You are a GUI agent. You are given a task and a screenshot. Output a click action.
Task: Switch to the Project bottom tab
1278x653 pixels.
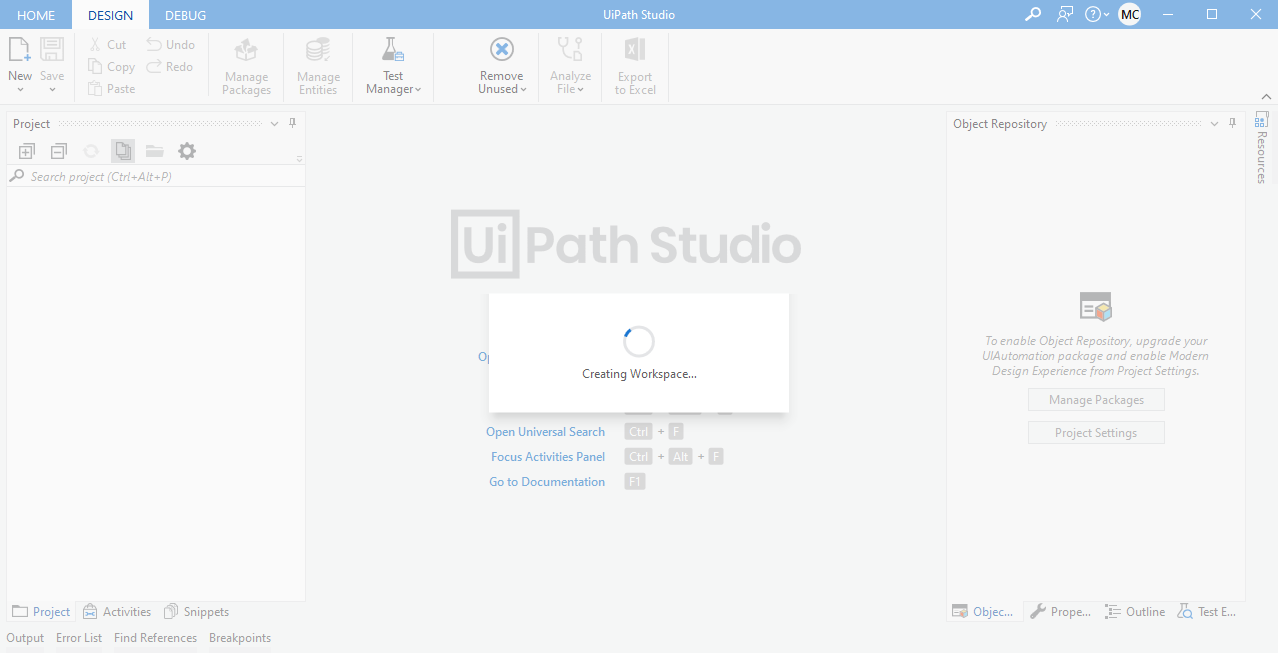click(41, 612)
